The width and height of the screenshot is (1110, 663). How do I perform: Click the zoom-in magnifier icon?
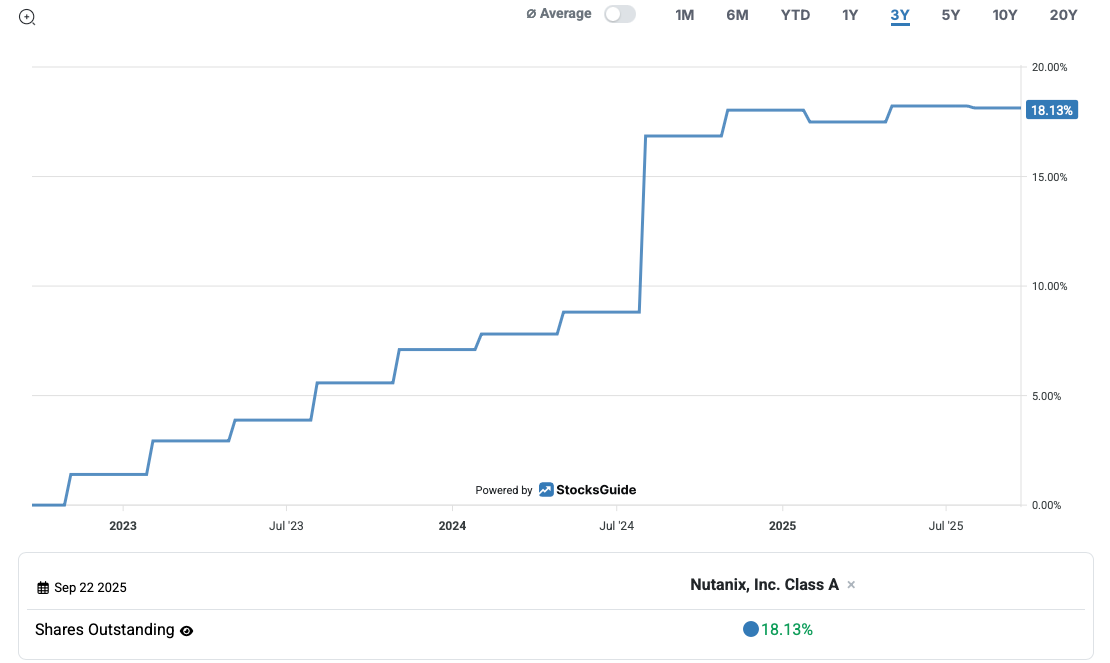pyautogui.click(x=27, y=17)
